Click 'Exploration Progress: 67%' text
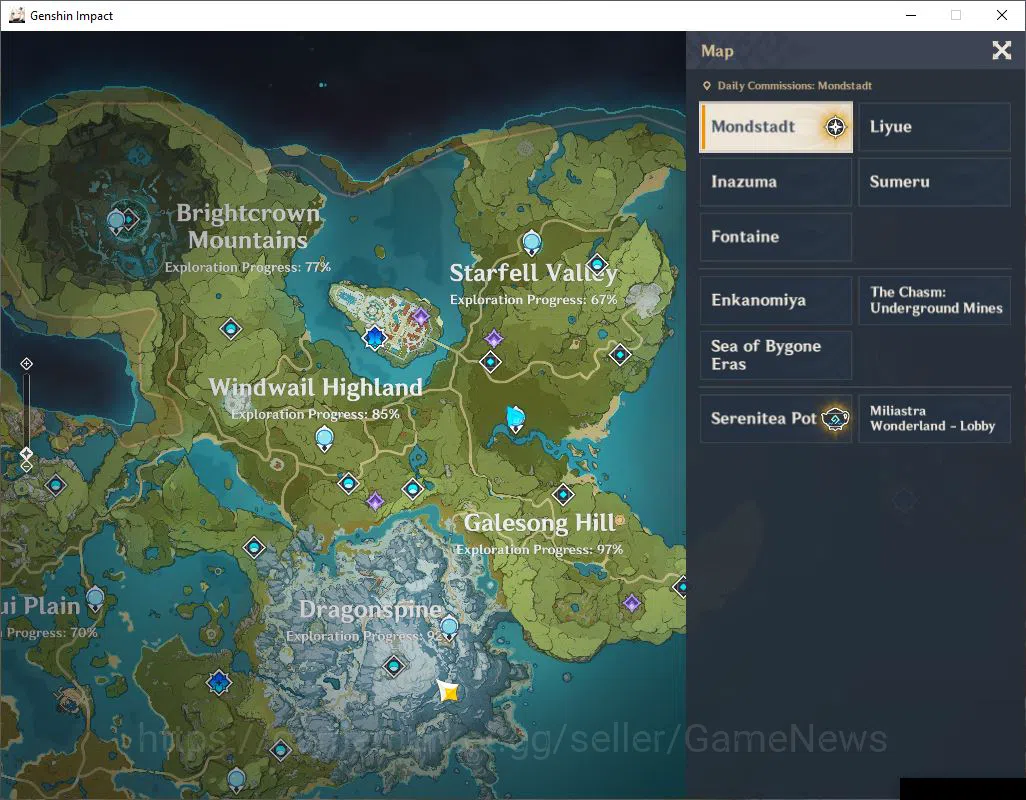Screen dimensions: 1026x800 tap(533, 300)
